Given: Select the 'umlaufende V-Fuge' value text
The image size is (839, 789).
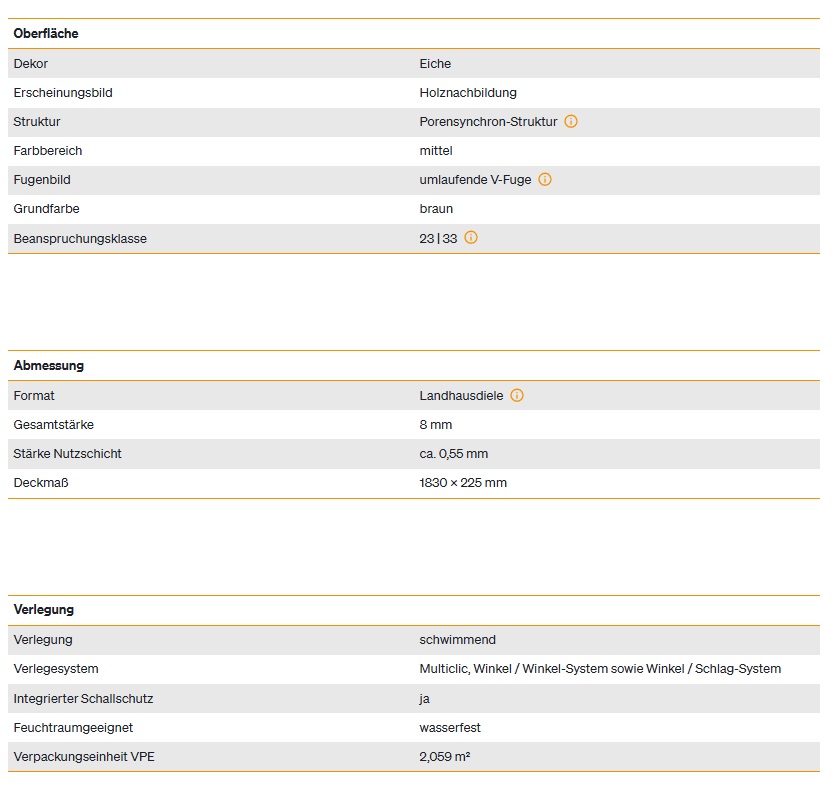Looking at the screenshot, I should 475,180.
